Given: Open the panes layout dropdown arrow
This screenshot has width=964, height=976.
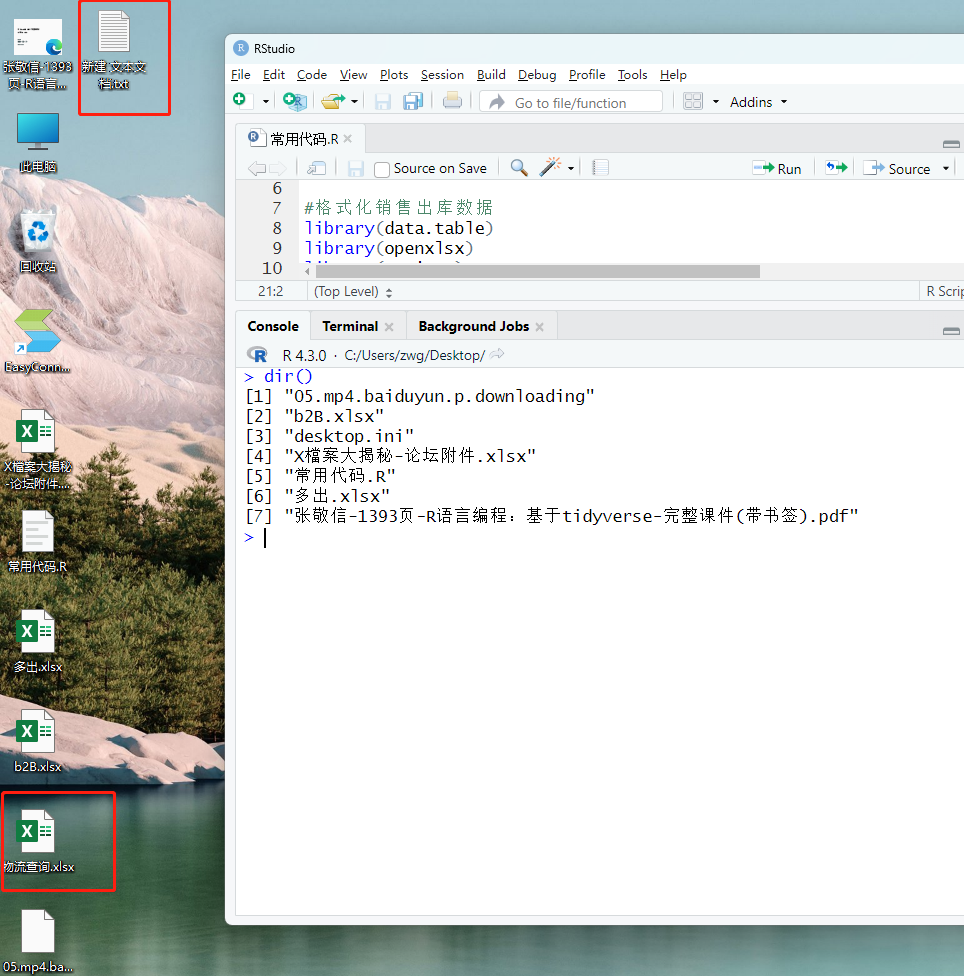Looking at the screenshot, I should pos(716,101).
